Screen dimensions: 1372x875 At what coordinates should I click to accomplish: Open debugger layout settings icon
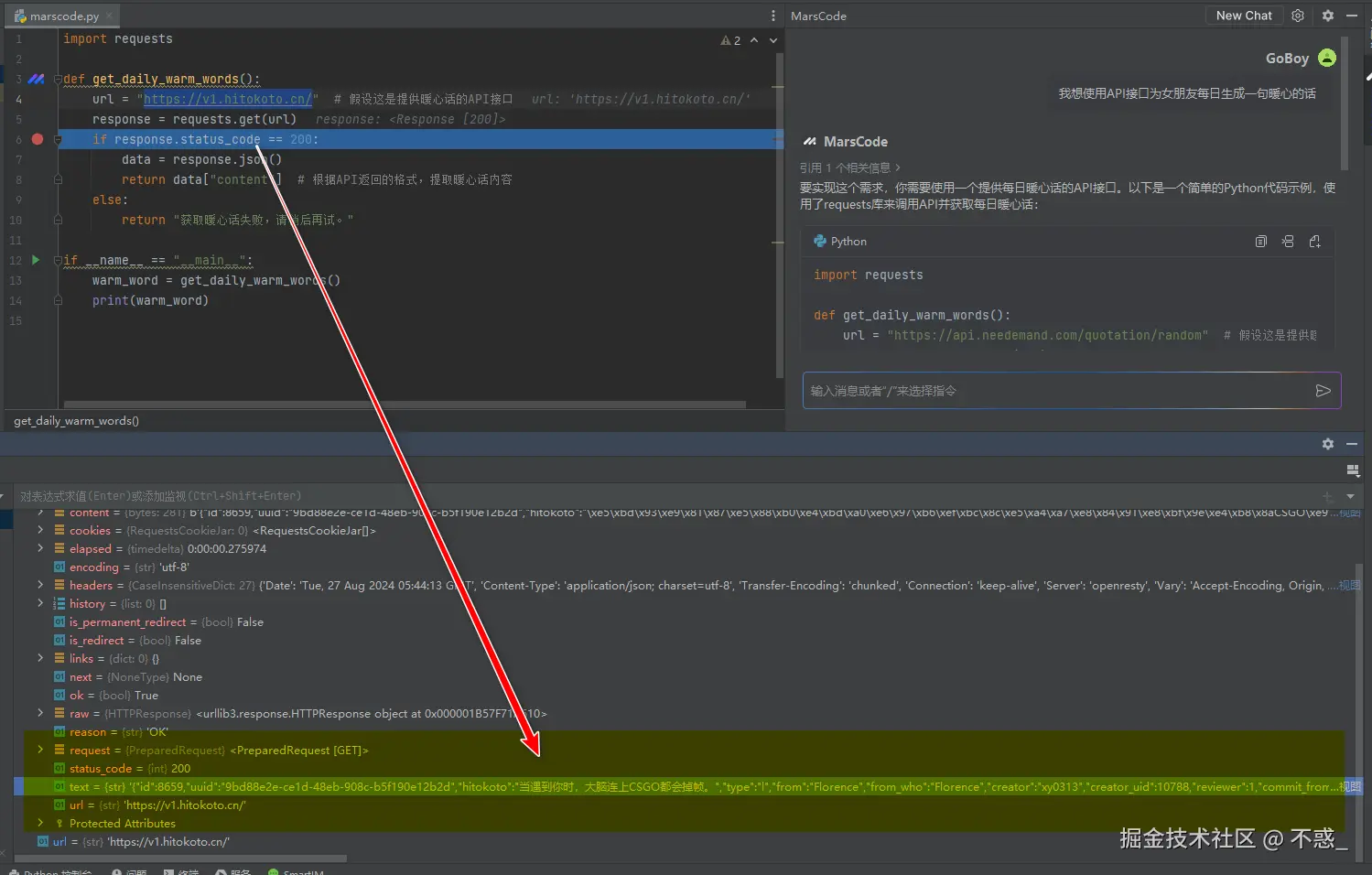1353,470
